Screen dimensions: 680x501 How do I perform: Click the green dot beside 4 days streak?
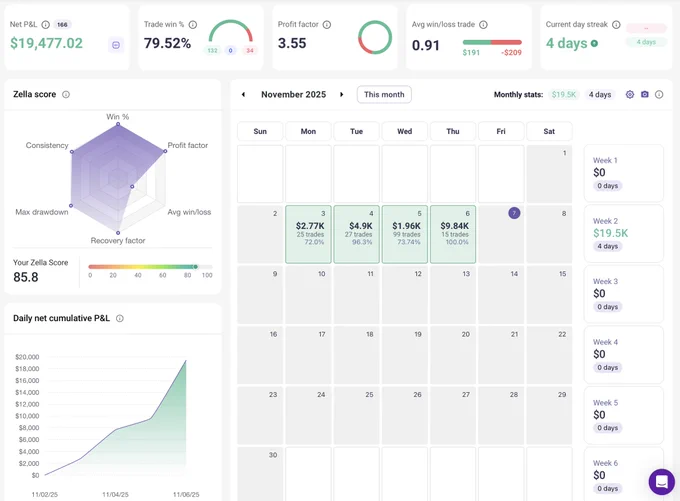click(x=594, y=43)
